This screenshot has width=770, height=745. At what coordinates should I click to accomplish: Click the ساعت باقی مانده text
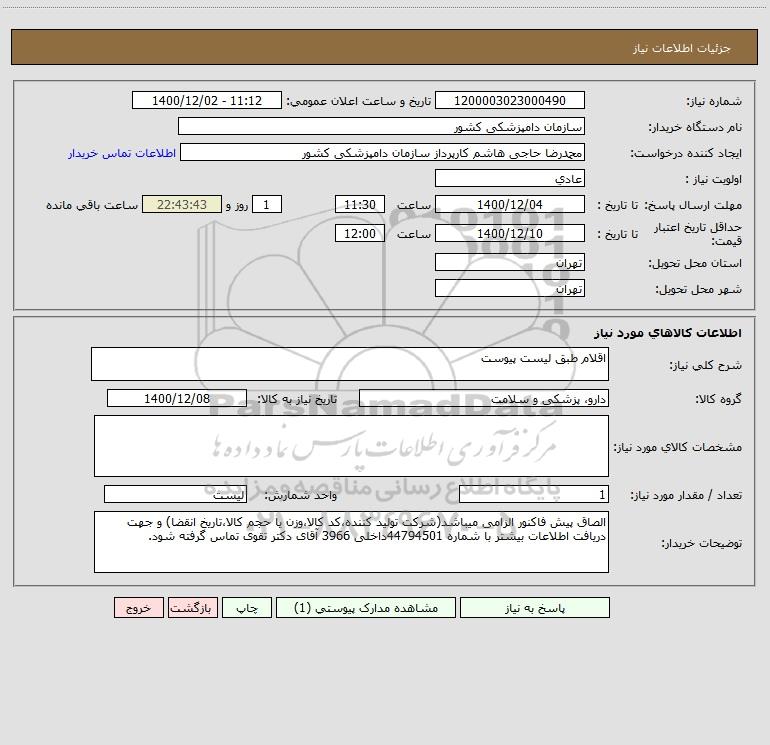[92, 205]
